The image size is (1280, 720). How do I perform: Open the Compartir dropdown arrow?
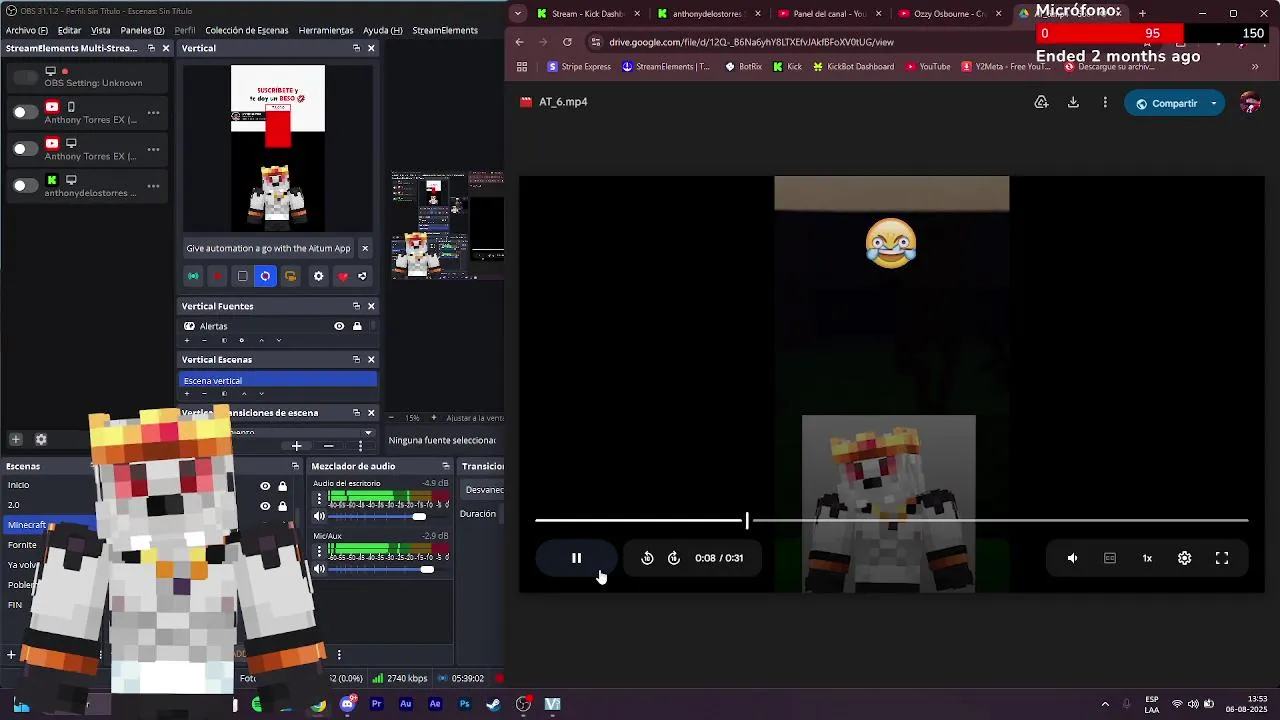(x=1214, y=103)
